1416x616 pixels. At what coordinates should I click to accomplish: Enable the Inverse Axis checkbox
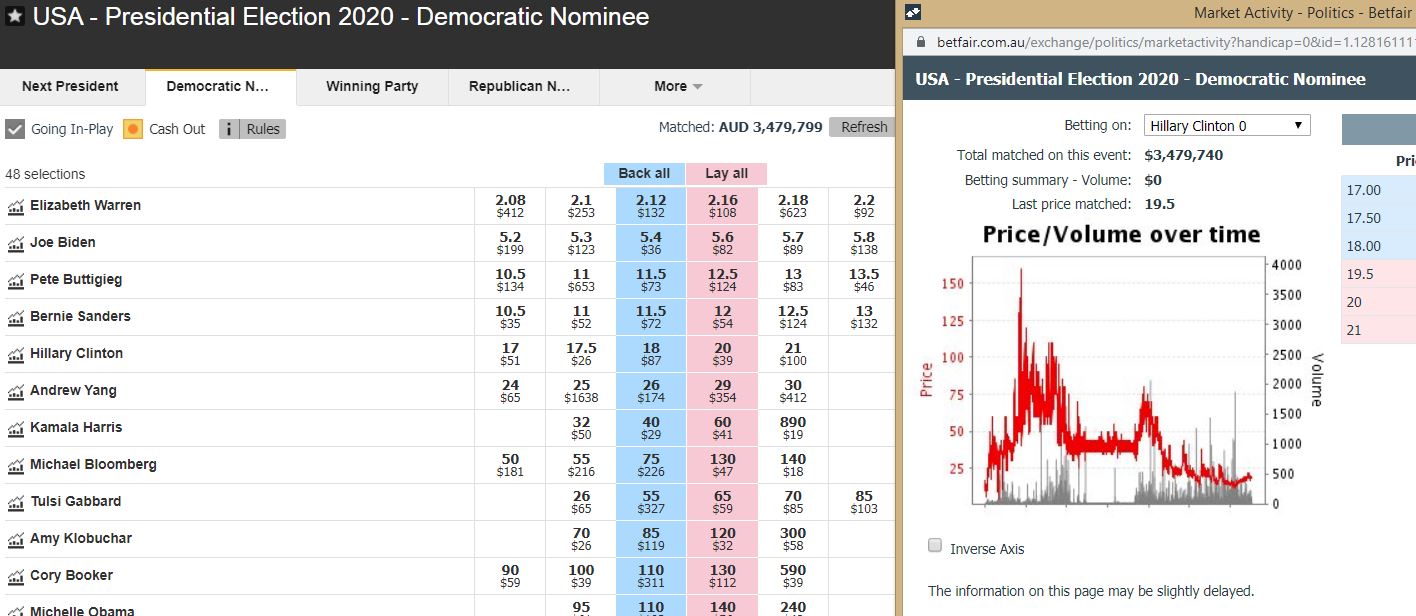tap(935, 546)
